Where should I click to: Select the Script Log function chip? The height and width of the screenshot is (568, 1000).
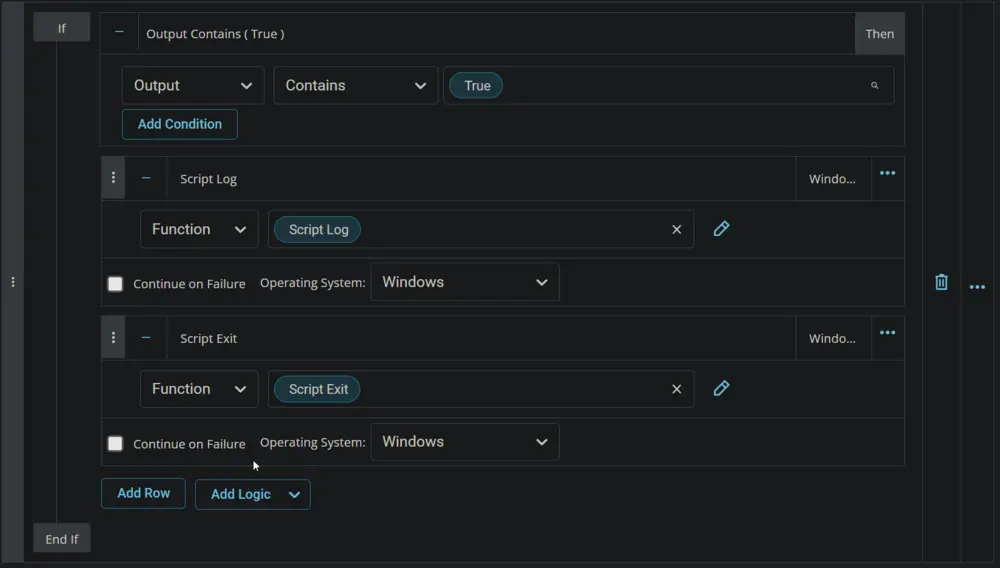coord(318,229)
